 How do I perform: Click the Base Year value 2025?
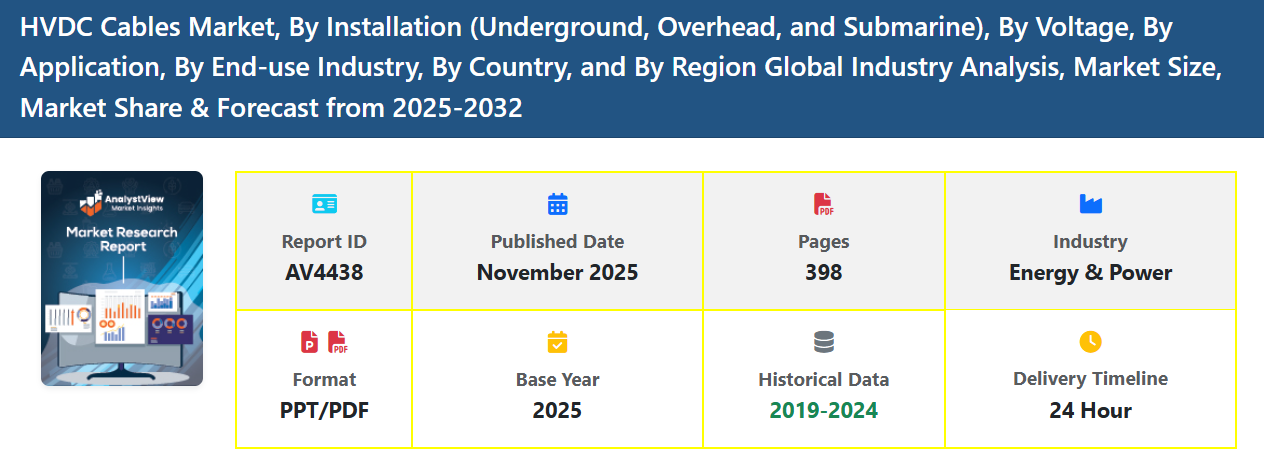[557, 410]
